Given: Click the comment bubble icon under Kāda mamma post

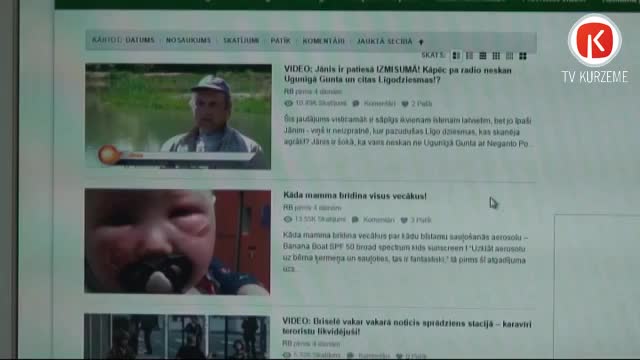Looking at the screenshot, I should point(355,220).
